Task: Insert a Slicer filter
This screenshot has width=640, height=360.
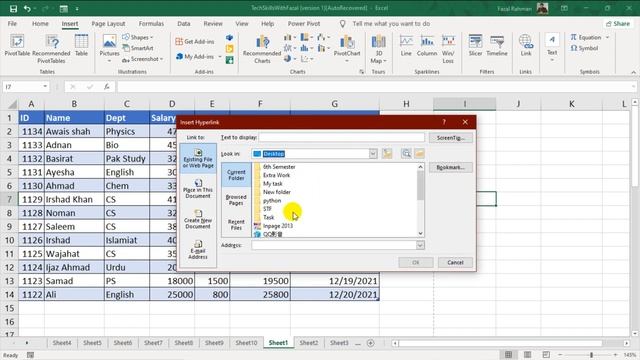Action: click(475, 46)
